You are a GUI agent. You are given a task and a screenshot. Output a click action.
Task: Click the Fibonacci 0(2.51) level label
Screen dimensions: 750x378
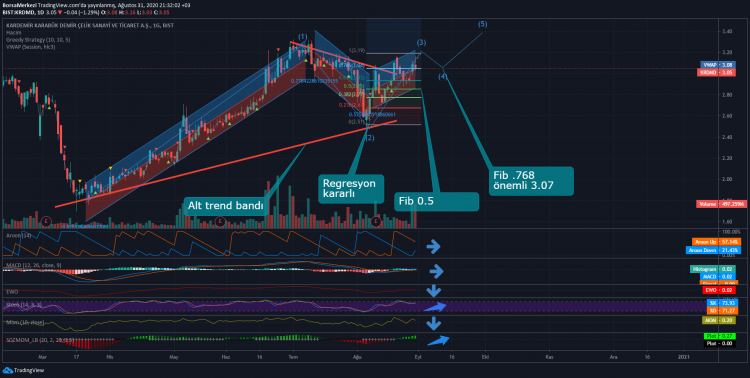point(357,122)
